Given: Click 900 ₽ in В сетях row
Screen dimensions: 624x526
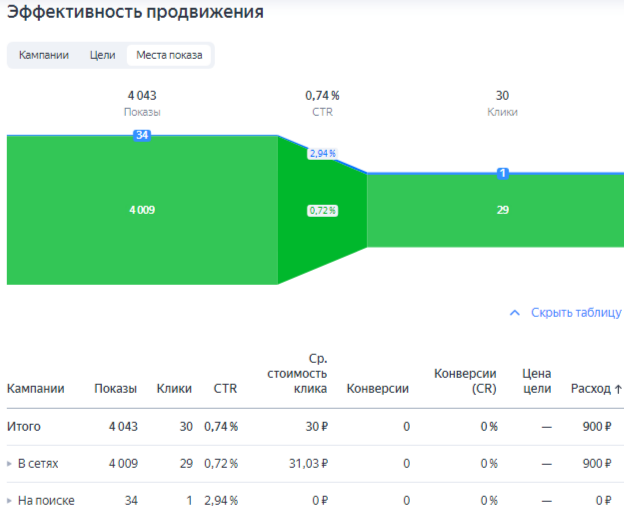Looking at the screenshot, I should (597, 464).
